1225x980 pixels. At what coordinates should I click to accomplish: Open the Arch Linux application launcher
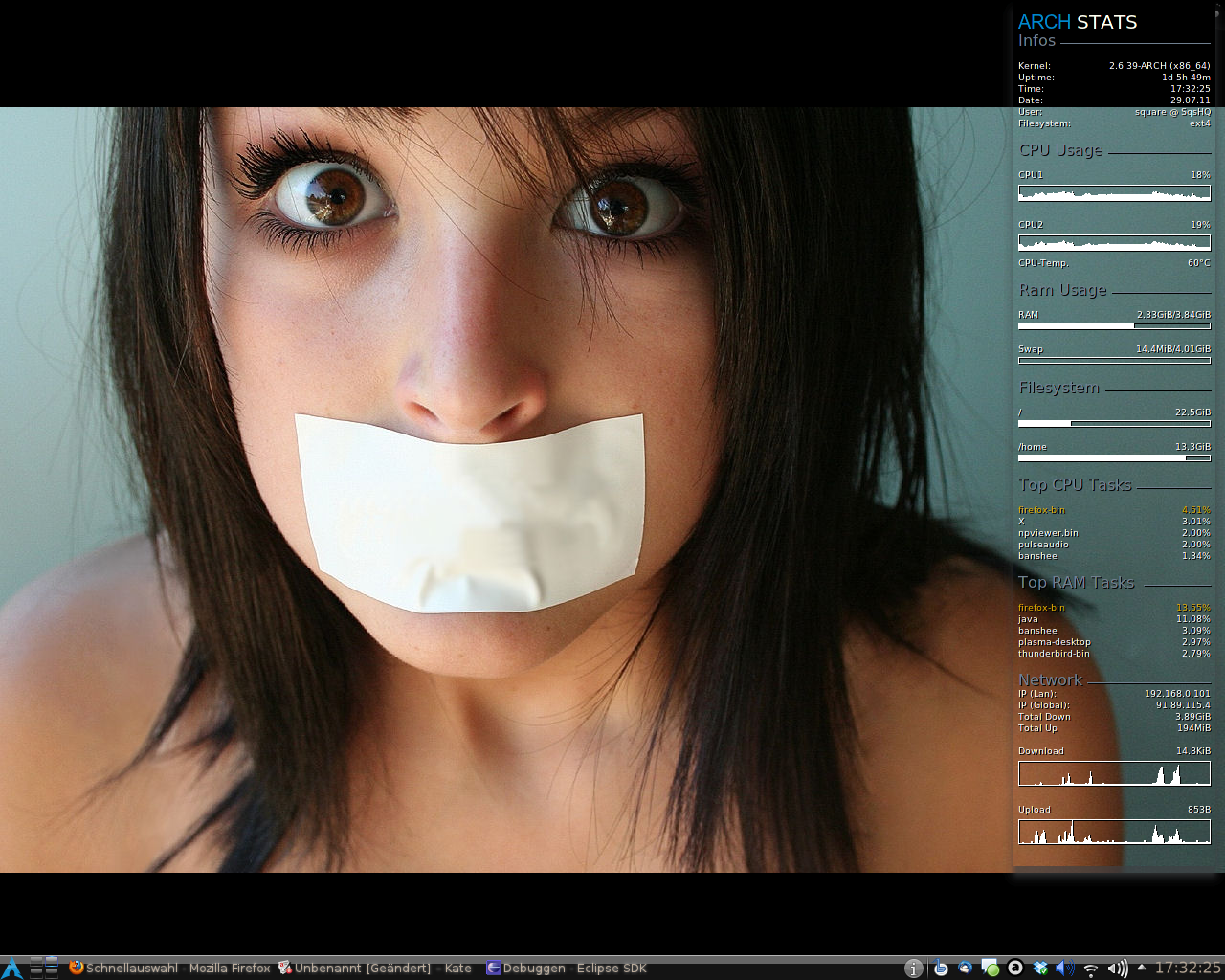point(11,968)
